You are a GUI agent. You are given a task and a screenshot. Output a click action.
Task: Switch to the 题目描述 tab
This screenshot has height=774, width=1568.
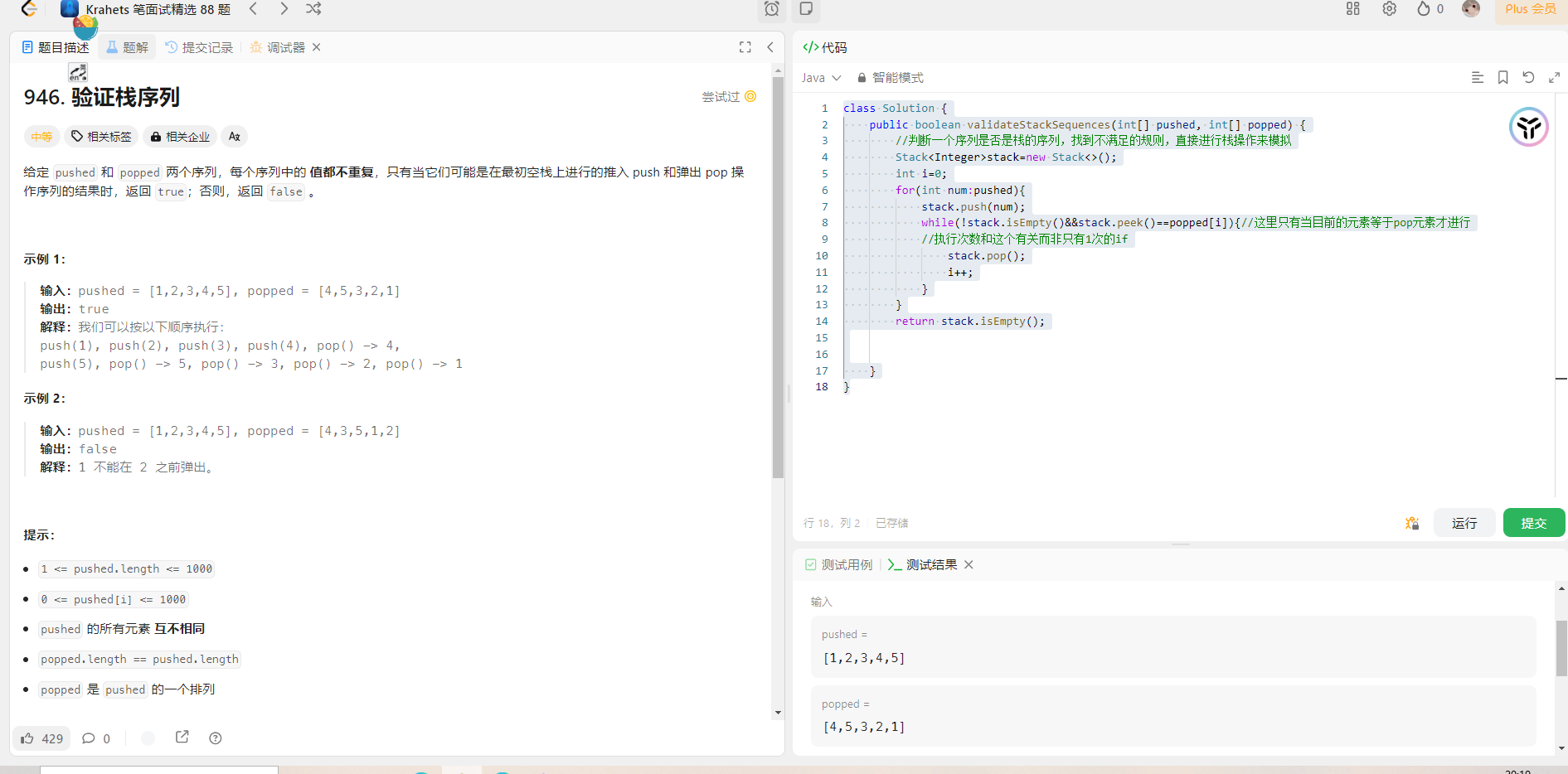point(56,47)
